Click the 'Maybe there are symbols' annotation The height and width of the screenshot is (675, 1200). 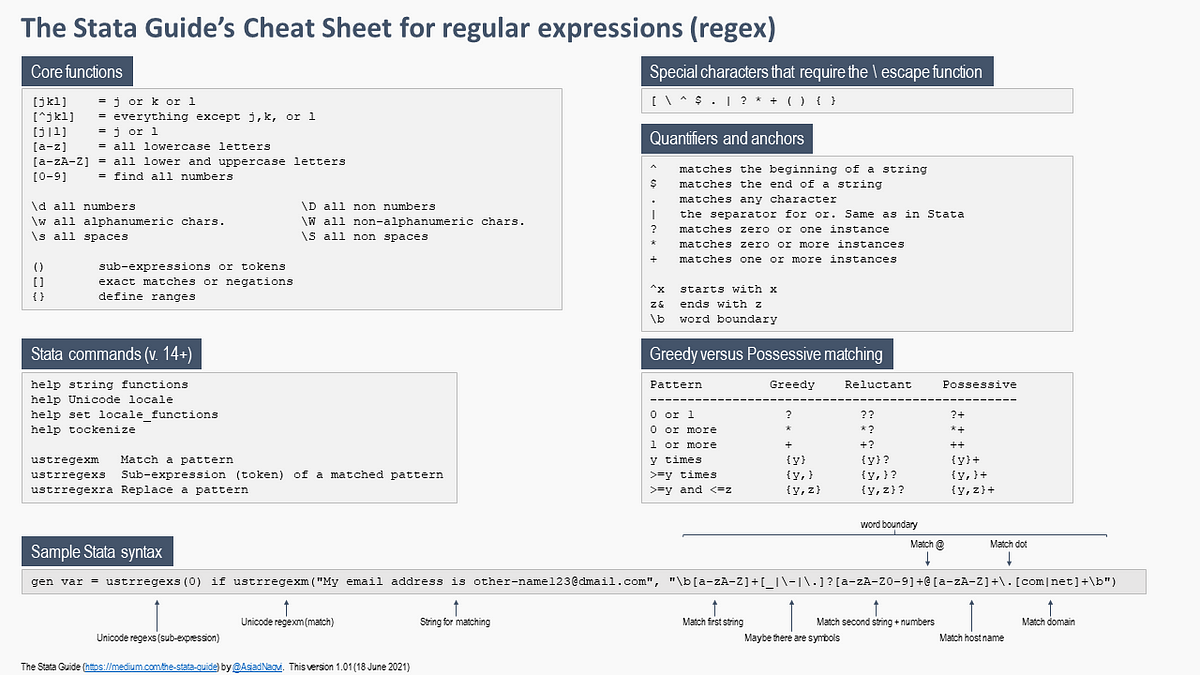click(792, 637)
